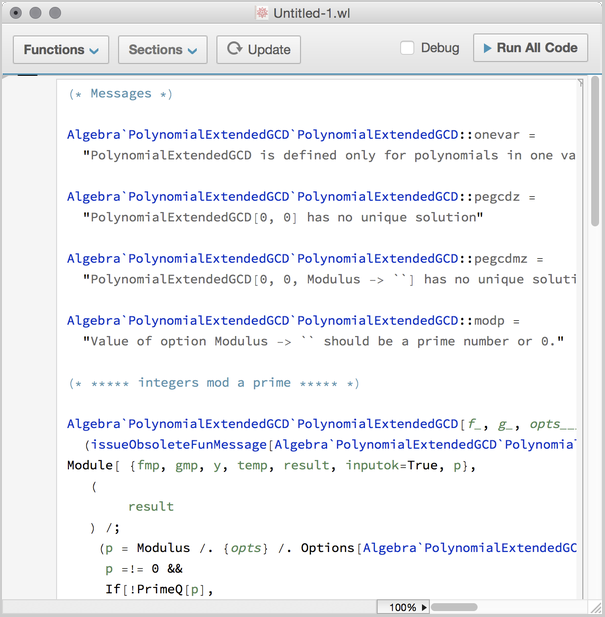This screenshot has height=617, width=605.
Task: Click the Update button
Action: (x=259, y=49)
